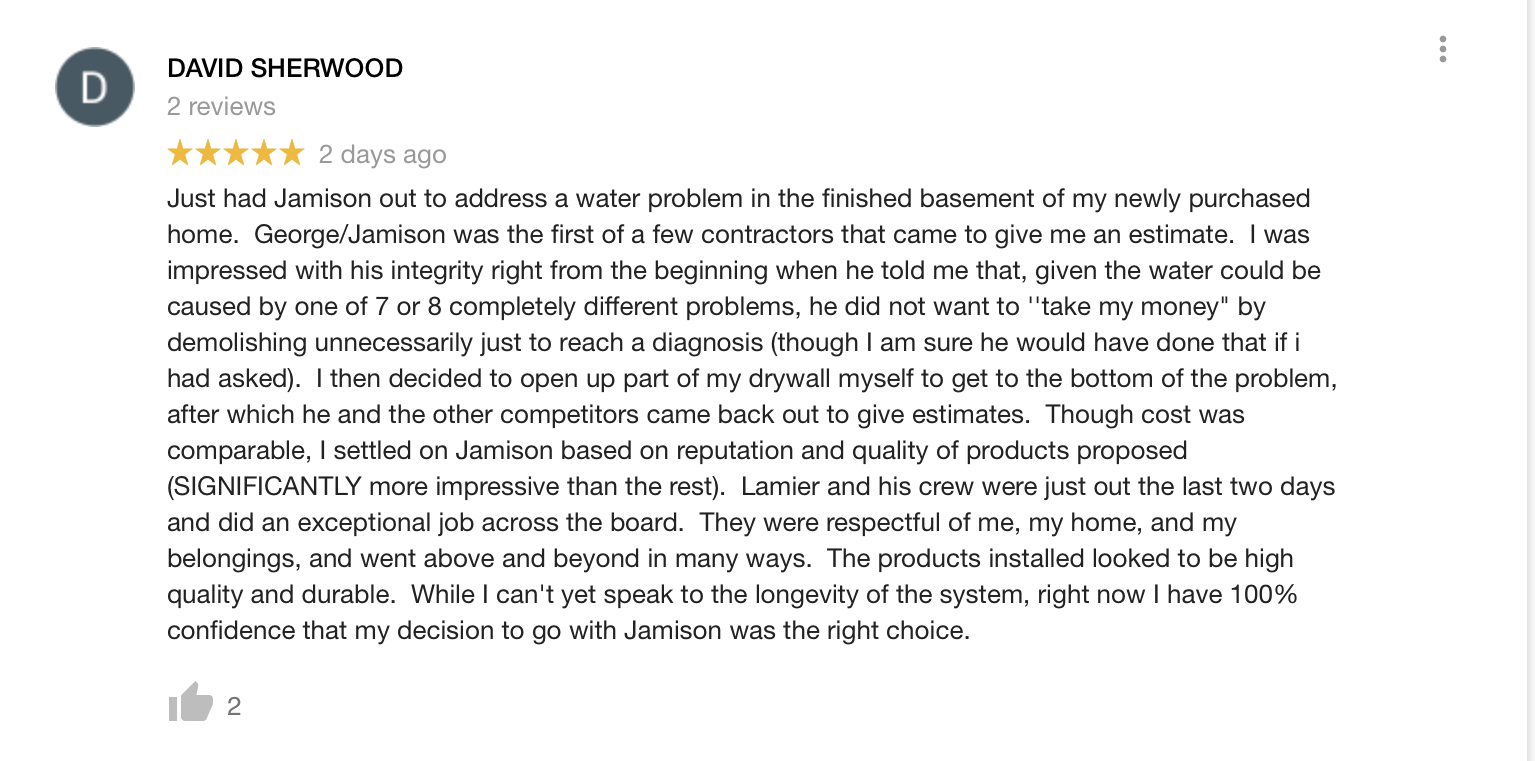Click the "2 days ago" timestamp

[382, 155]
